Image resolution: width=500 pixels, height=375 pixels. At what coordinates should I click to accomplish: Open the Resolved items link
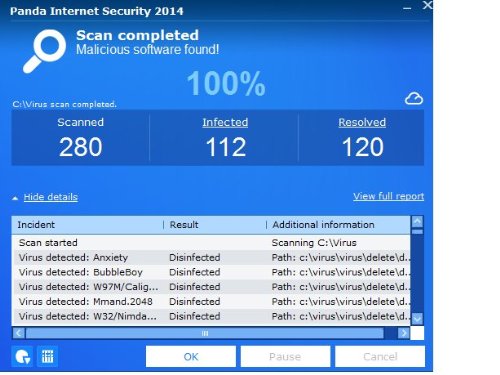(x=362, y=122)
